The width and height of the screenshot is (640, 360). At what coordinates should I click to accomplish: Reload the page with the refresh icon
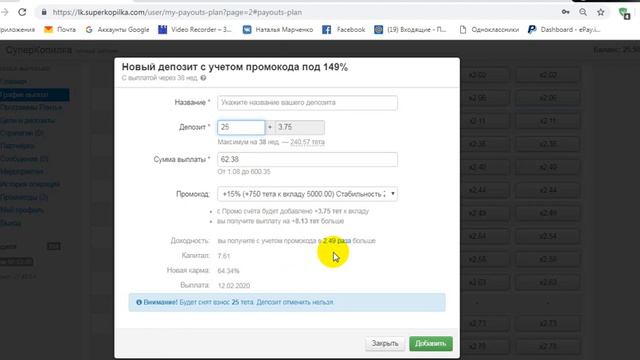point(22,12)
